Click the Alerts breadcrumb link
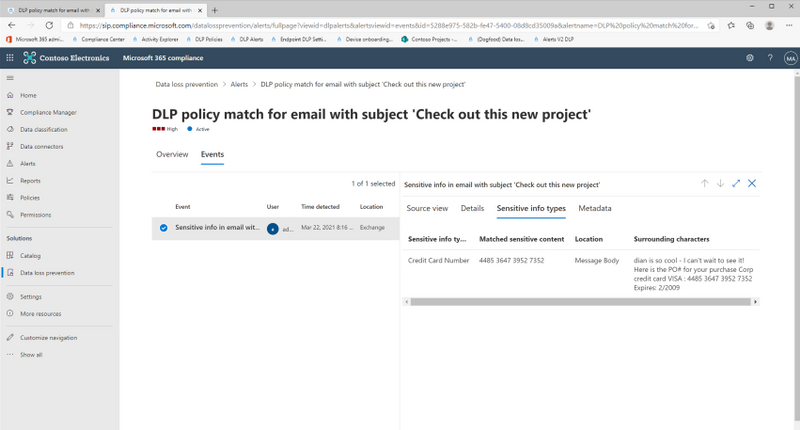 coord(239,85)
